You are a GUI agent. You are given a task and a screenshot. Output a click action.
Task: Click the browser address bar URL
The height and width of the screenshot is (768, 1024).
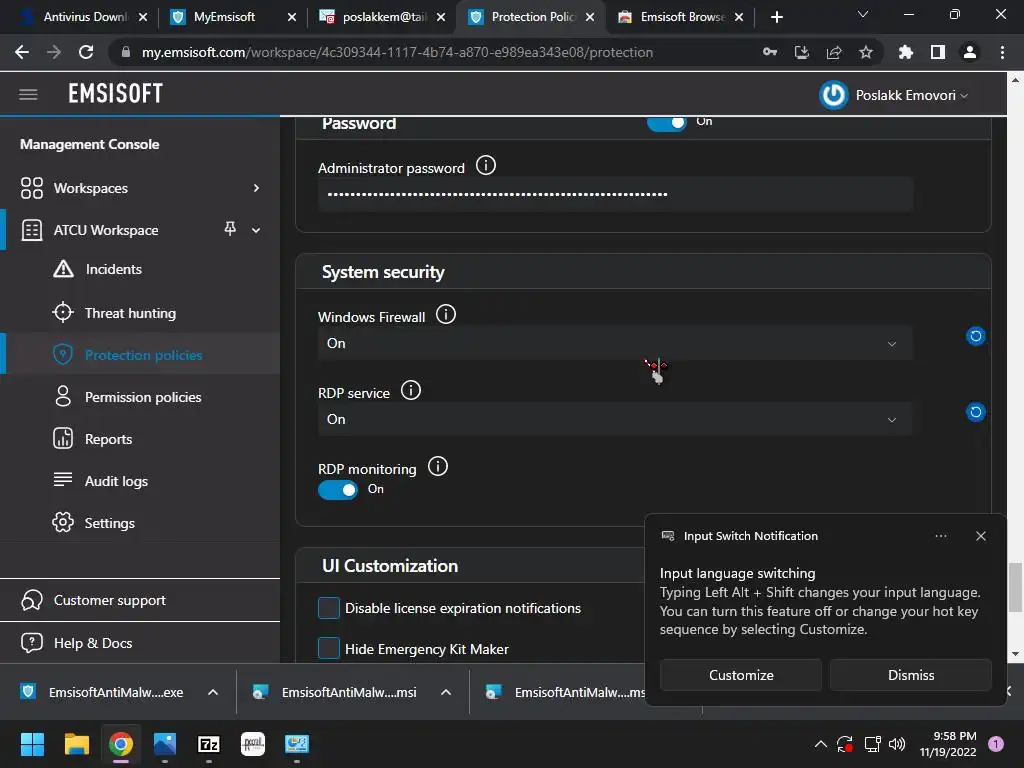[397, 52]
